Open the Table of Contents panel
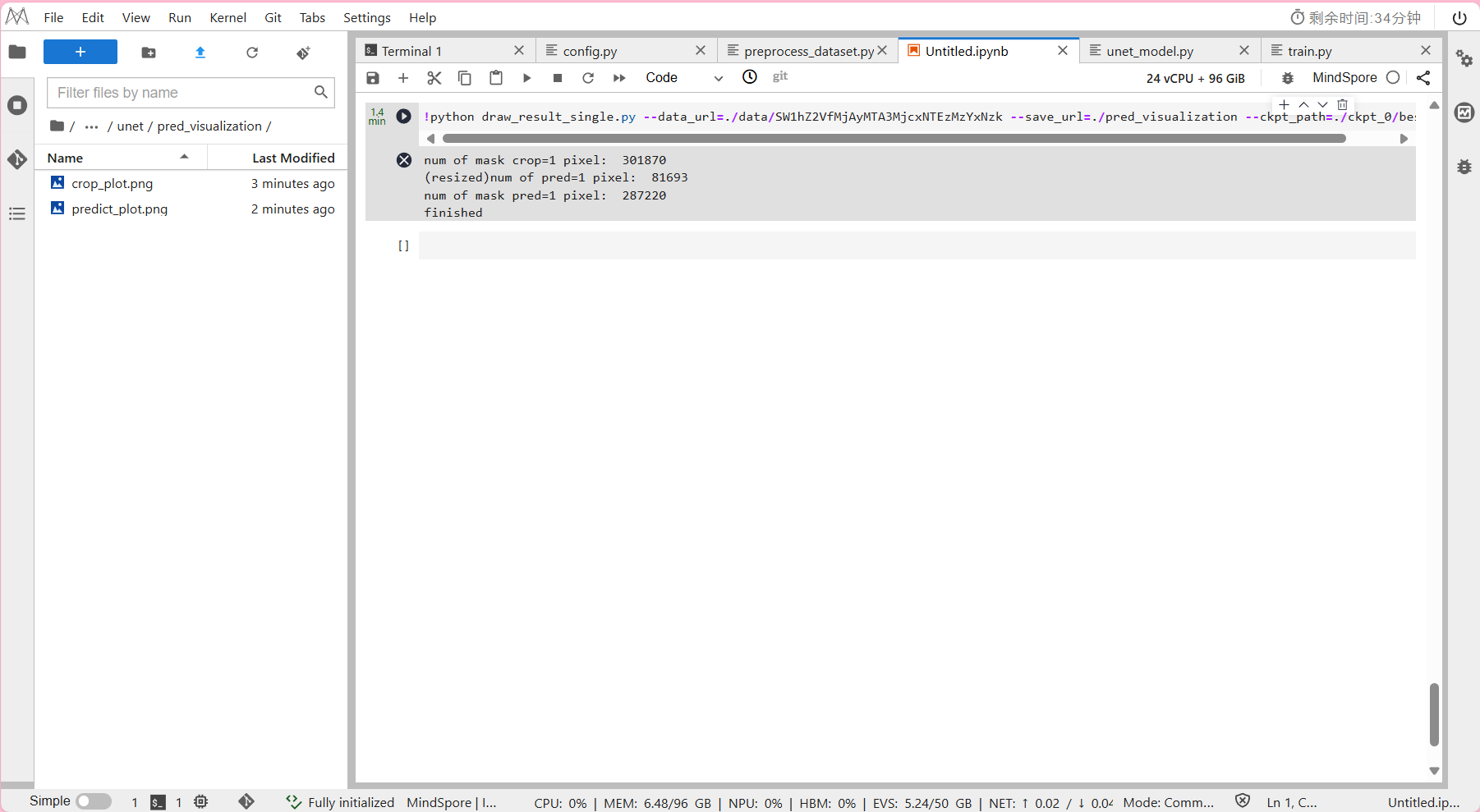This screenshot has width=1480, height=812. pos(17,213)
